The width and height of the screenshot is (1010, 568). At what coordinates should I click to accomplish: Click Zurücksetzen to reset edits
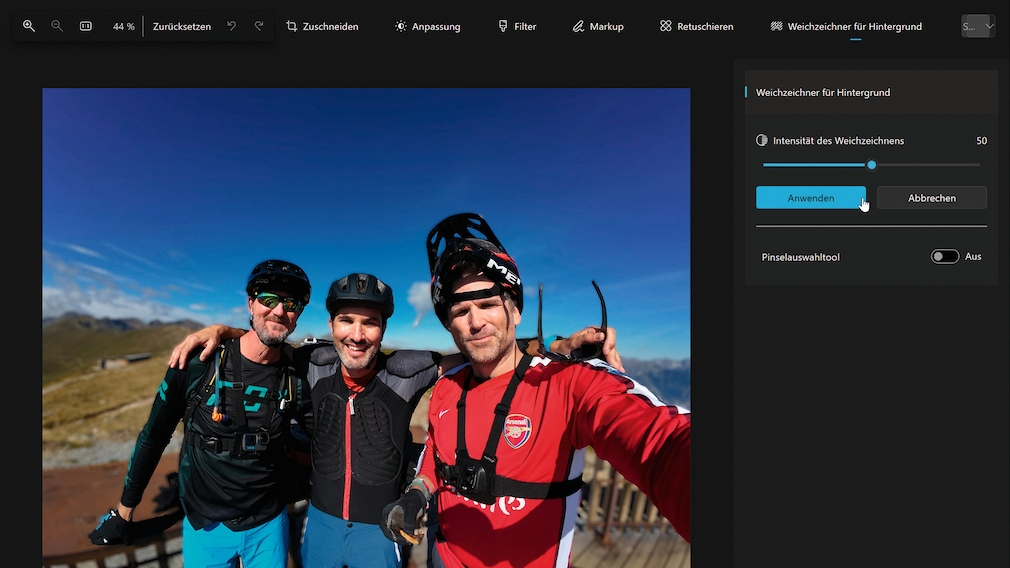click(x=182, y=26)
